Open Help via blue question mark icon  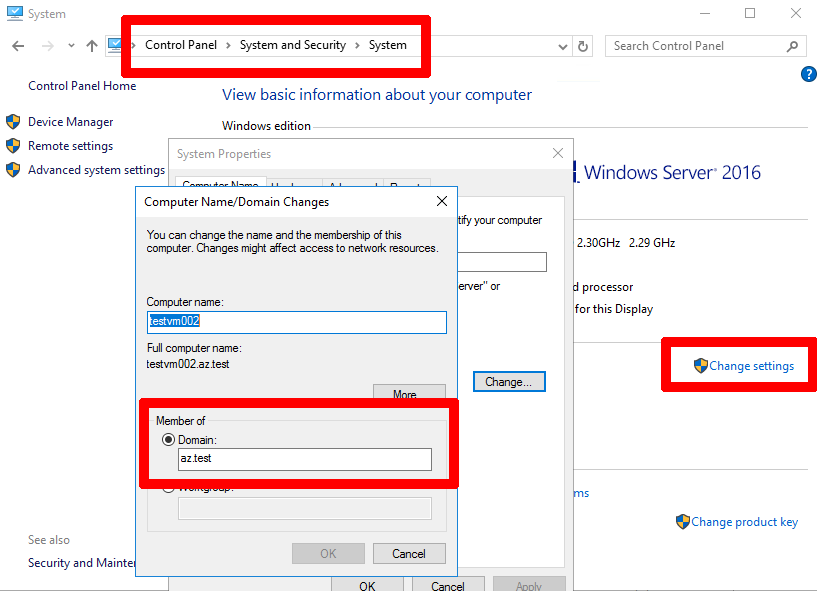click(808, 74)
